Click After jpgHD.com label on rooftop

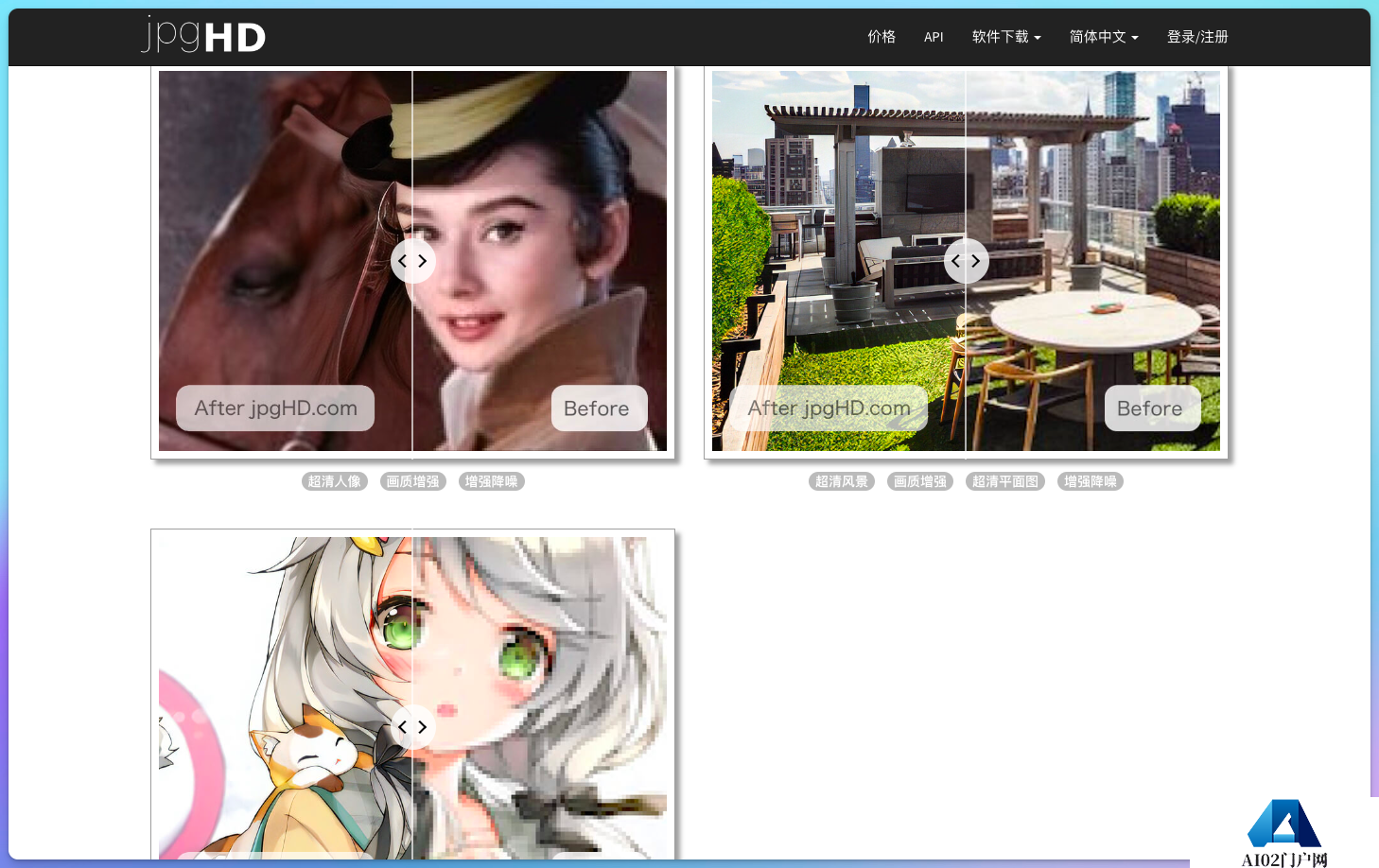pyautogui.click(x=829, y=408)
